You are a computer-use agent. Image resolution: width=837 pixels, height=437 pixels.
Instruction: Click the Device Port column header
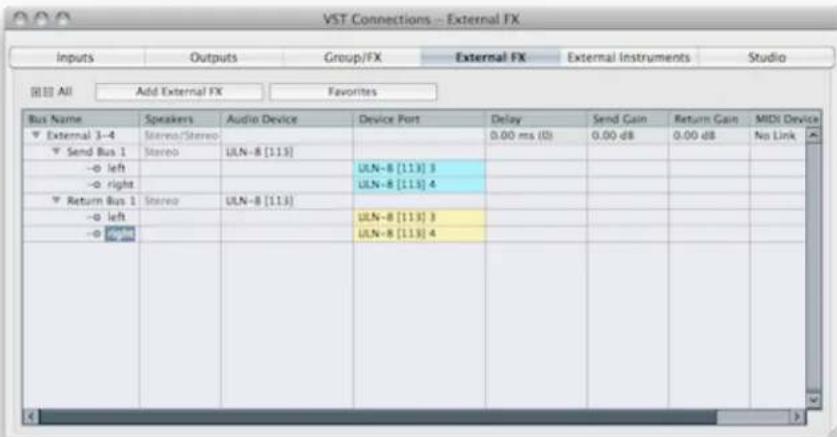click(419, 119)
